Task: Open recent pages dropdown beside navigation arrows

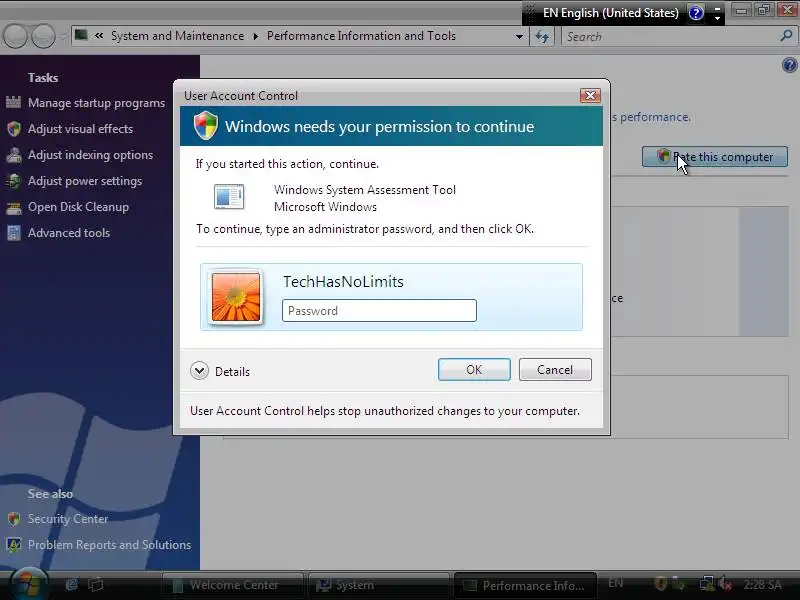Action: (x=63, y=37)
